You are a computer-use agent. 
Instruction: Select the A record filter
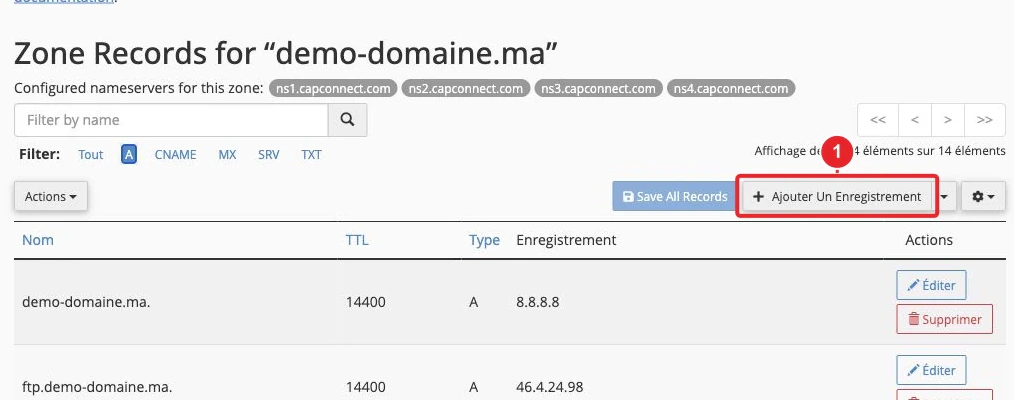[x=129, y=155]
